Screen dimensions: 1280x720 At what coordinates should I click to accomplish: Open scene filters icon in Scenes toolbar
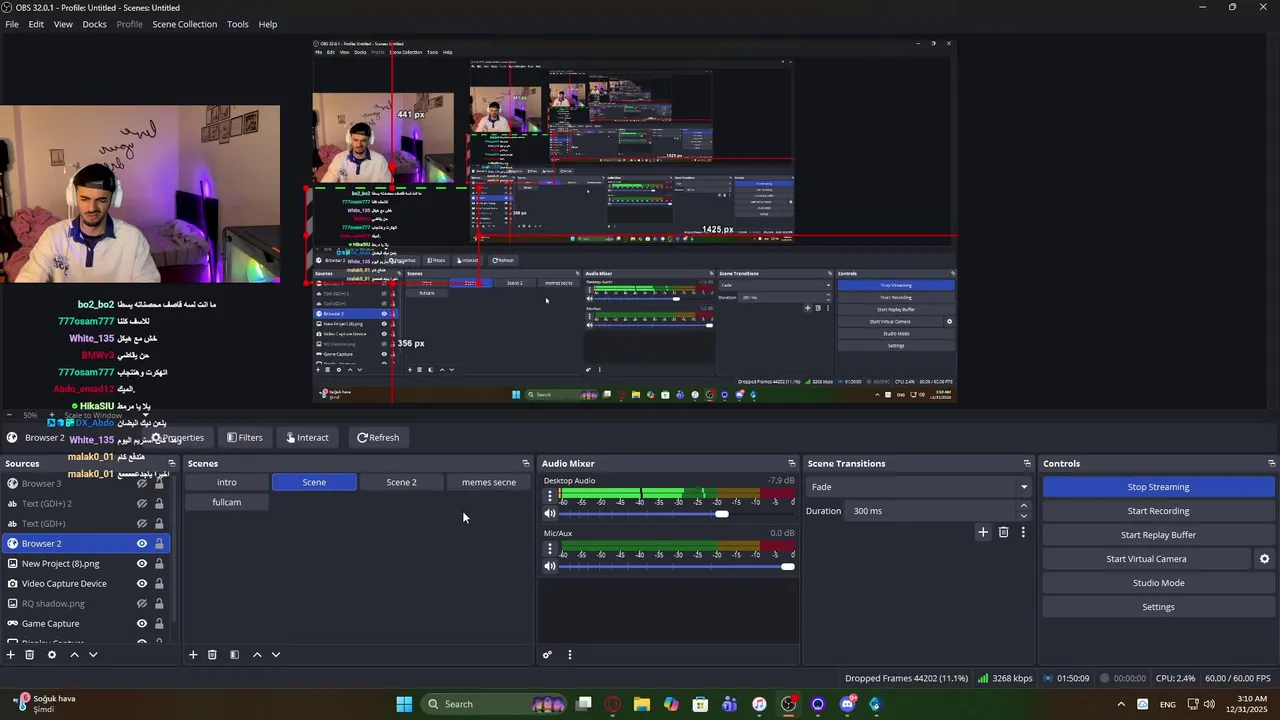tap(234, 655)
